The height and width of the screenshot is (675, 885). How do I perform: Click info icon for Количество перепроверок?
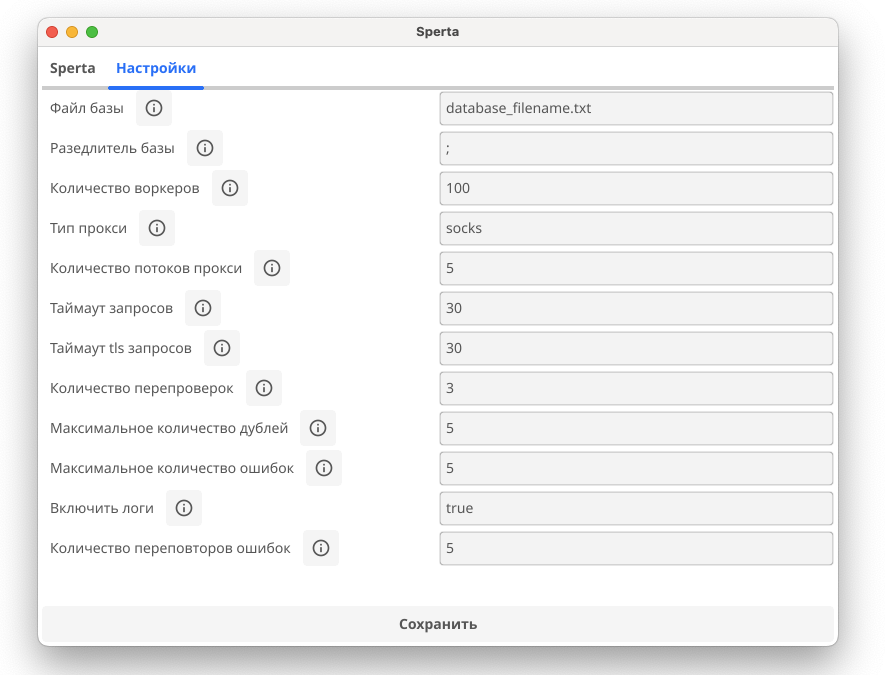click(264, 388)
